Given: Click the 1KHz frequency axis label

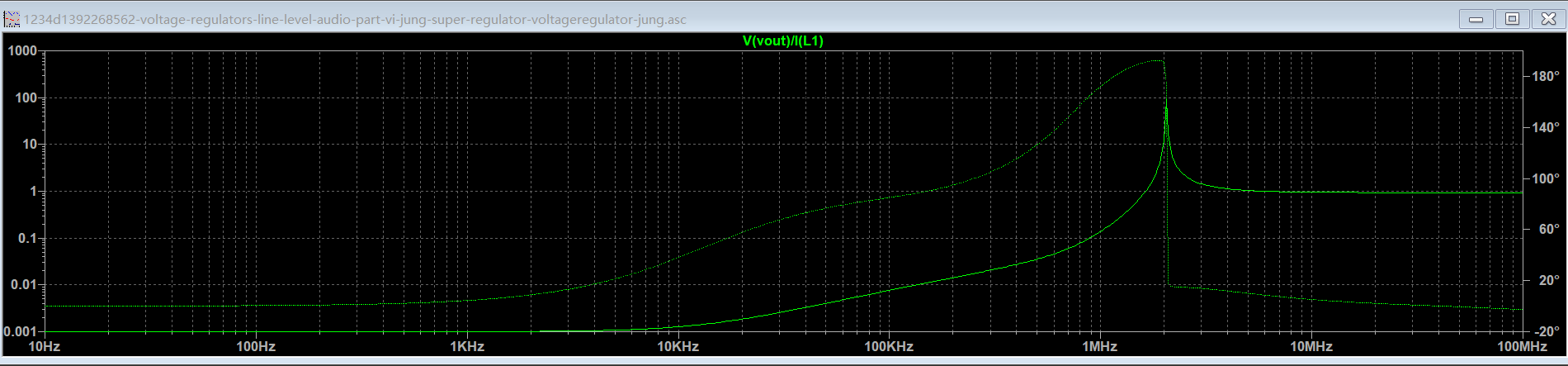Looking at the screenshot, I should (467, 346).
